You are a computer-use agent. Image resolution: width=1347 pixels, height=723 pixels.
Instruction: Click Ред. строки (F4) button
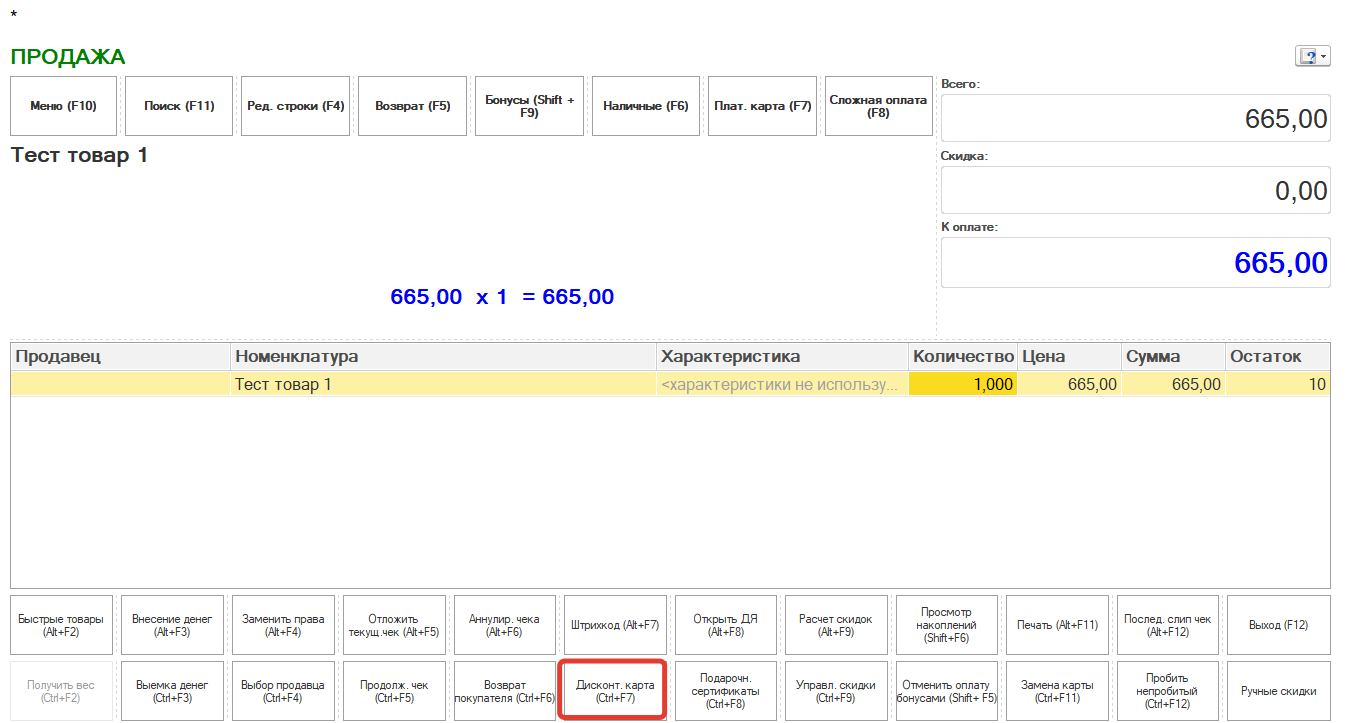tap(295, 106)
